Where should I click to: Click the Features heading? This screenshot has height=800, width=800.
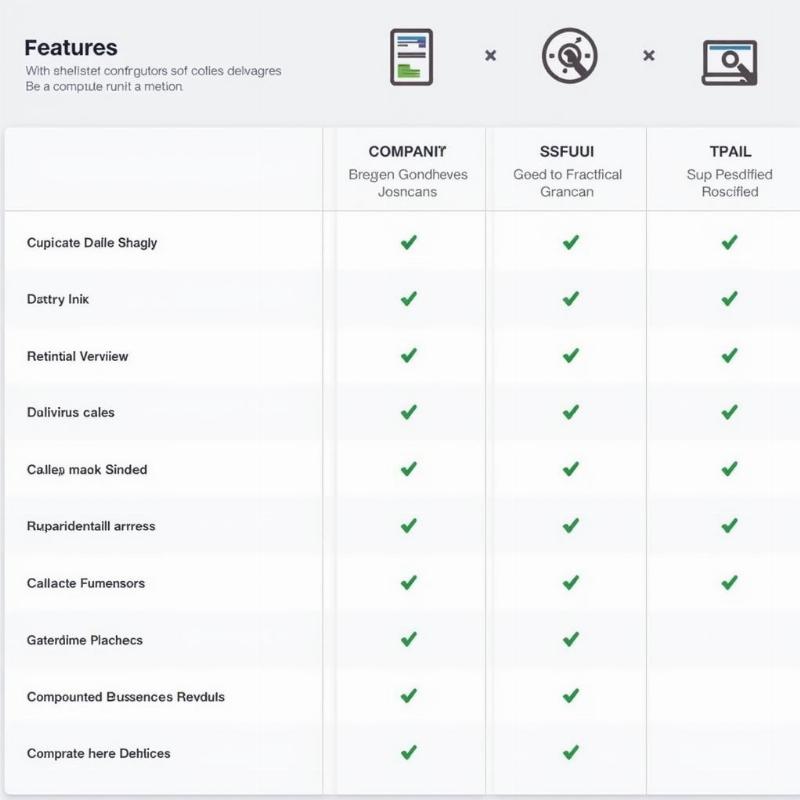point(71,47)
